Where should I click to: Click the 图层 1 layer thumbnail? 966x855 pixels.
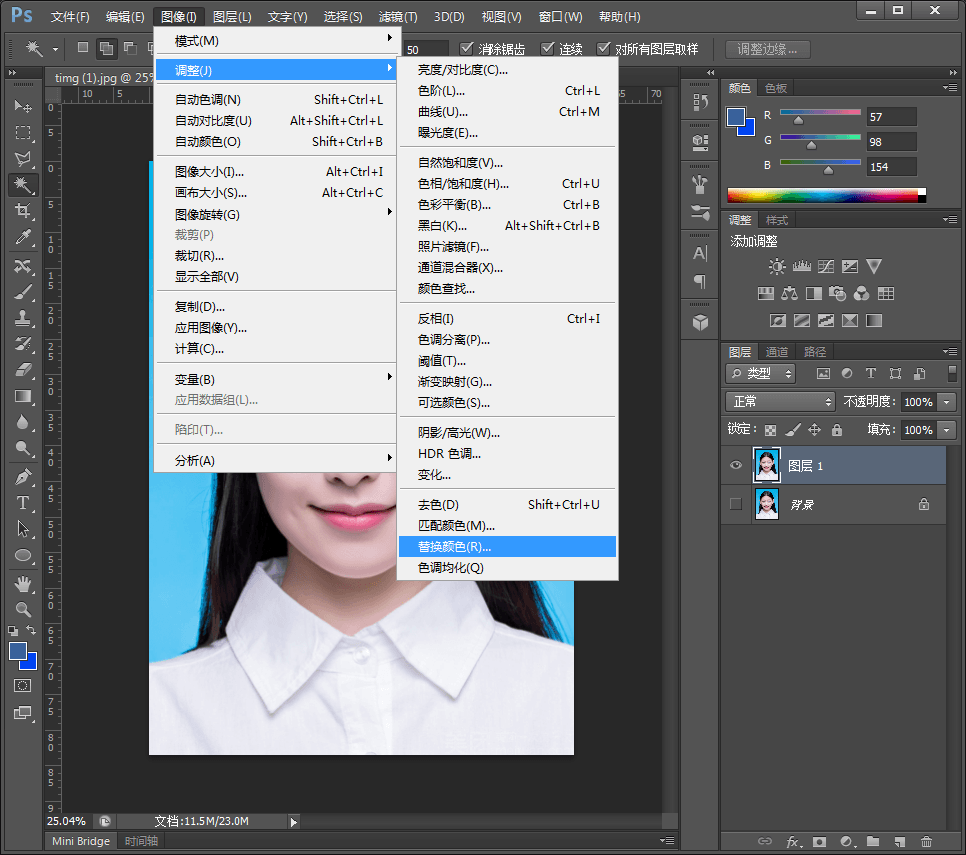click(x=766, y=465)
